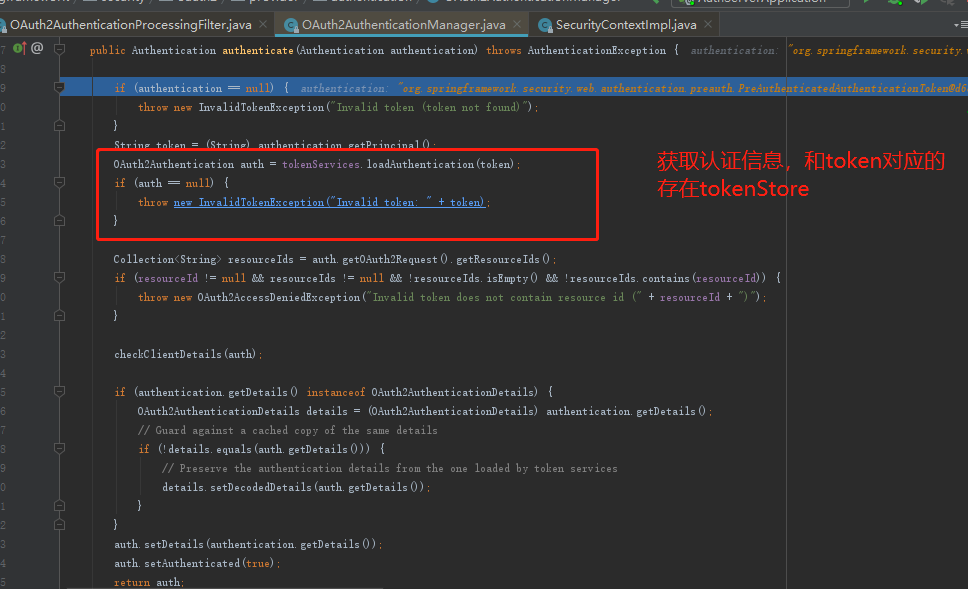Click 'loadAuthentication(token)' method call
The width and height of the screenshot is (968, 589).
[440, 164]
